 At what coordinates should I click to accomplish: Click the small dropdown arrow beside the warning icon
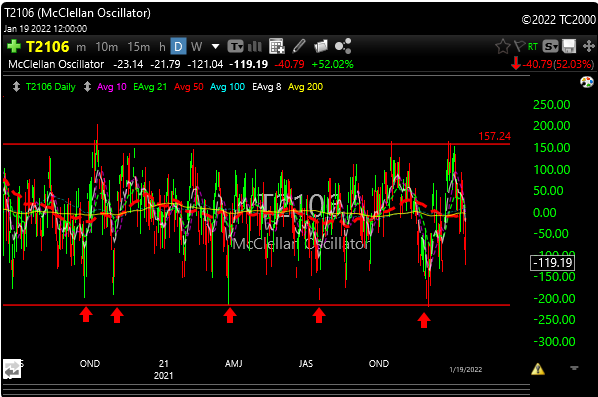(574, 368)
